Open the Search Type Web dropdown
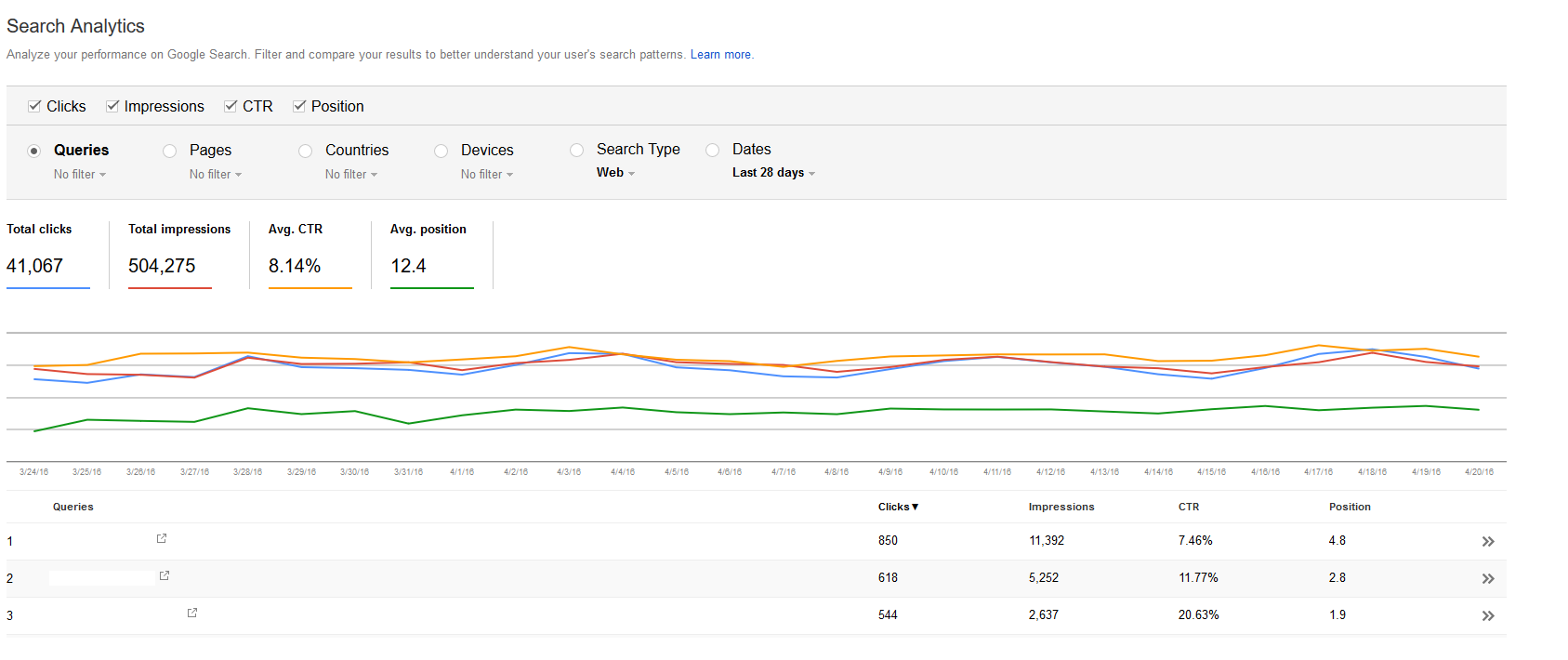The width and height of the screenshot is (1568, 660). (x=615, y=173)
